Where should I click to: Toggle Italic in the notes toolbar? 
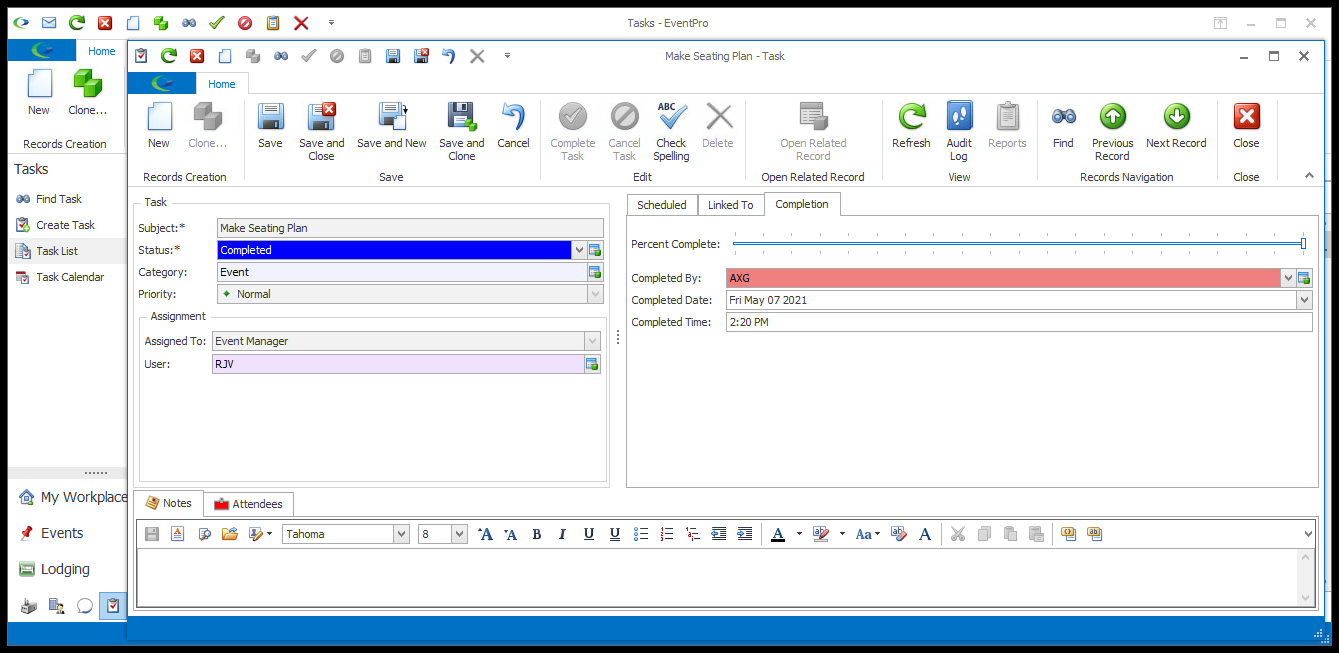coord(562,534)
